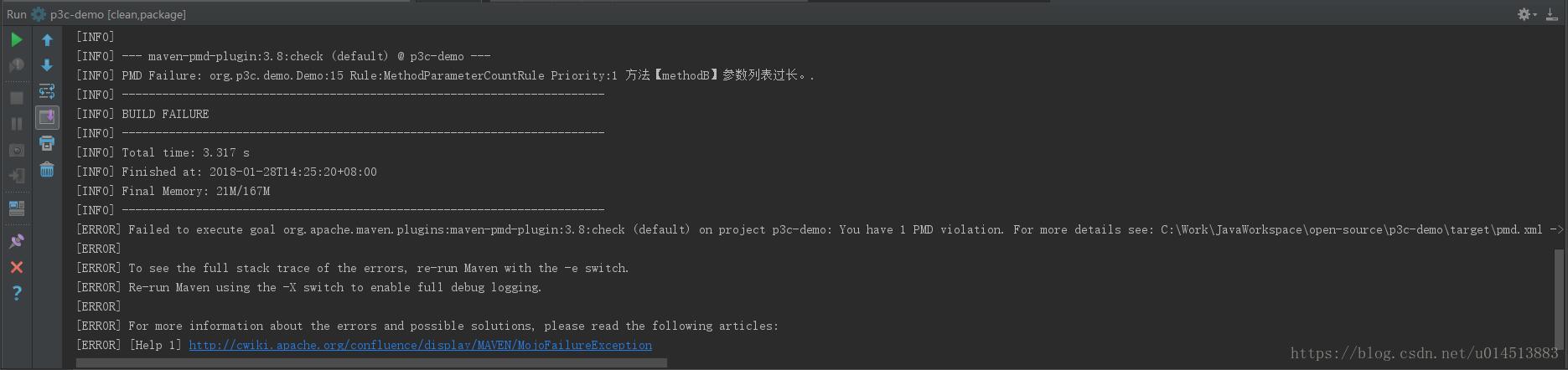Toggle soft-wrap for console output
Screen dimensions: 1568x370
click(47, 91)
